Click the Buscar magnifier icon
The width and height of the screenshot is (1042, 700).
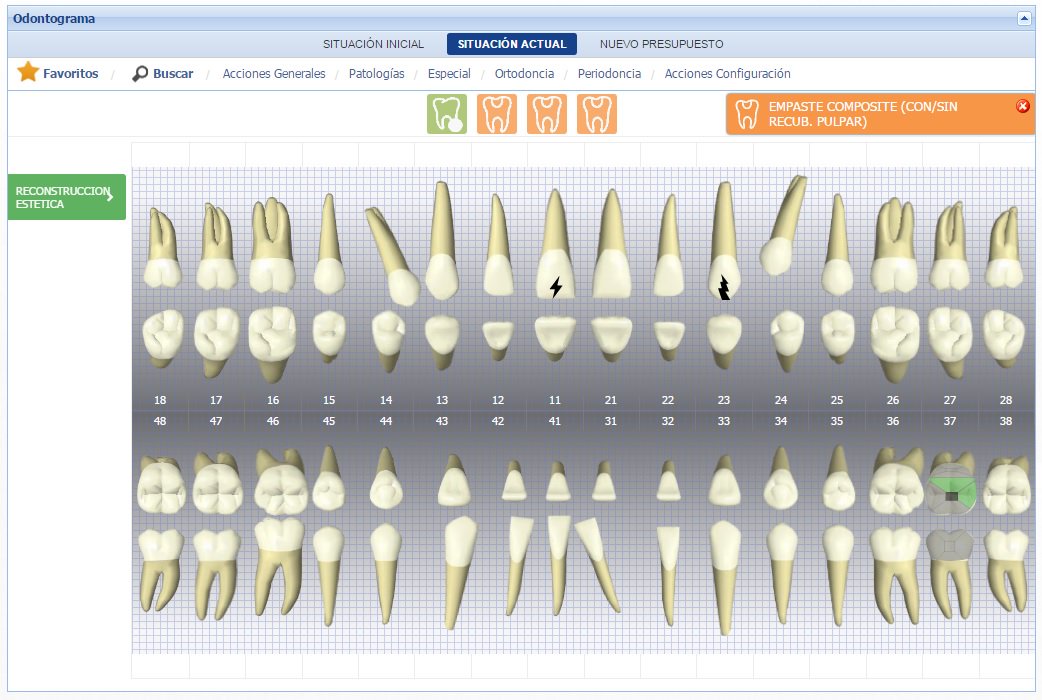(140, 74)
